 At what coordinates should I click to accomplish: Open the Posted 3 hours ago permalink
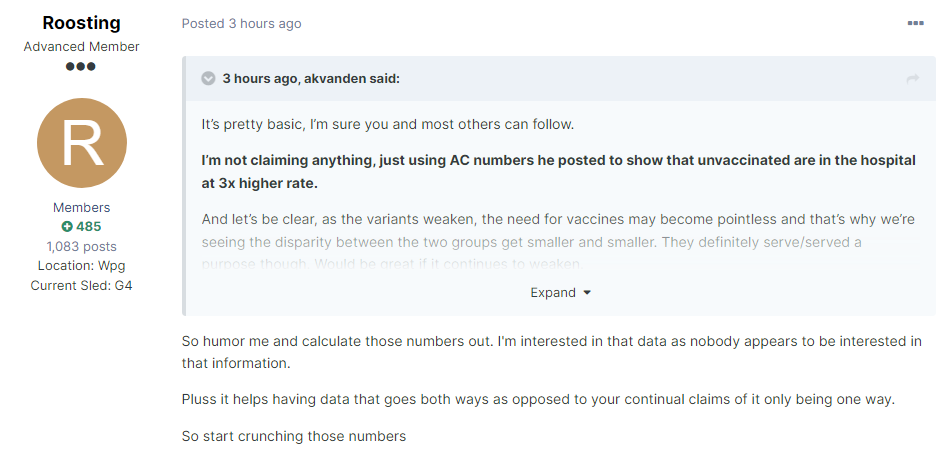(x=241, y=24)
